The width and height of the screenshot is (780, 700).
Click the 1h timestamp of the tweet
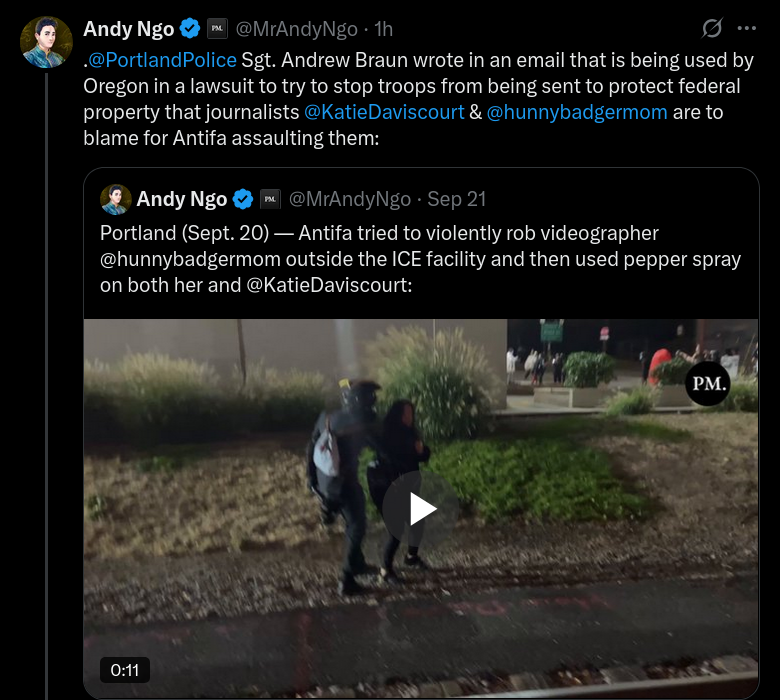(384, 29)
